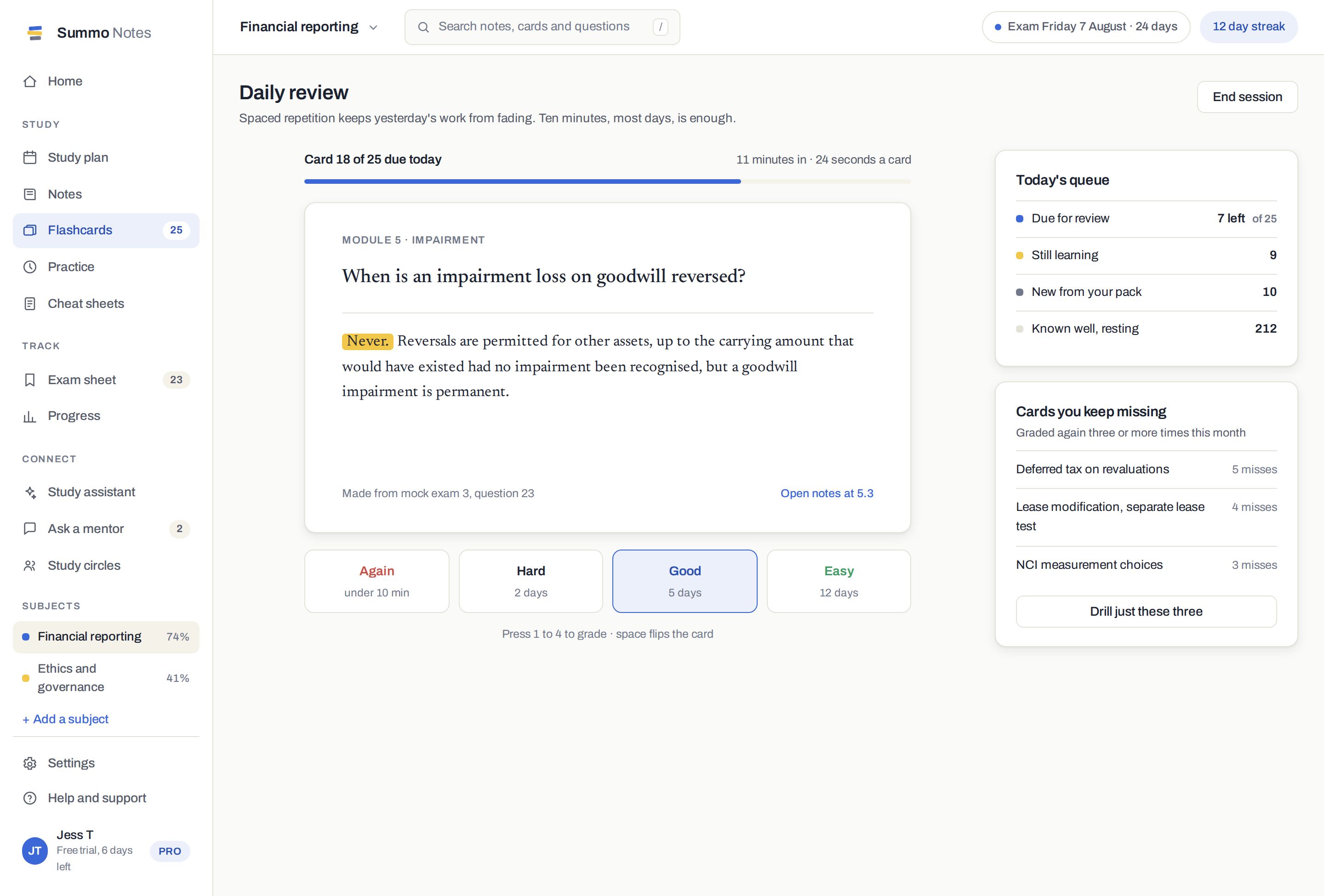1324x896 pixels.
Task: Click the search notes input field
Action: (x=542, y=27)
